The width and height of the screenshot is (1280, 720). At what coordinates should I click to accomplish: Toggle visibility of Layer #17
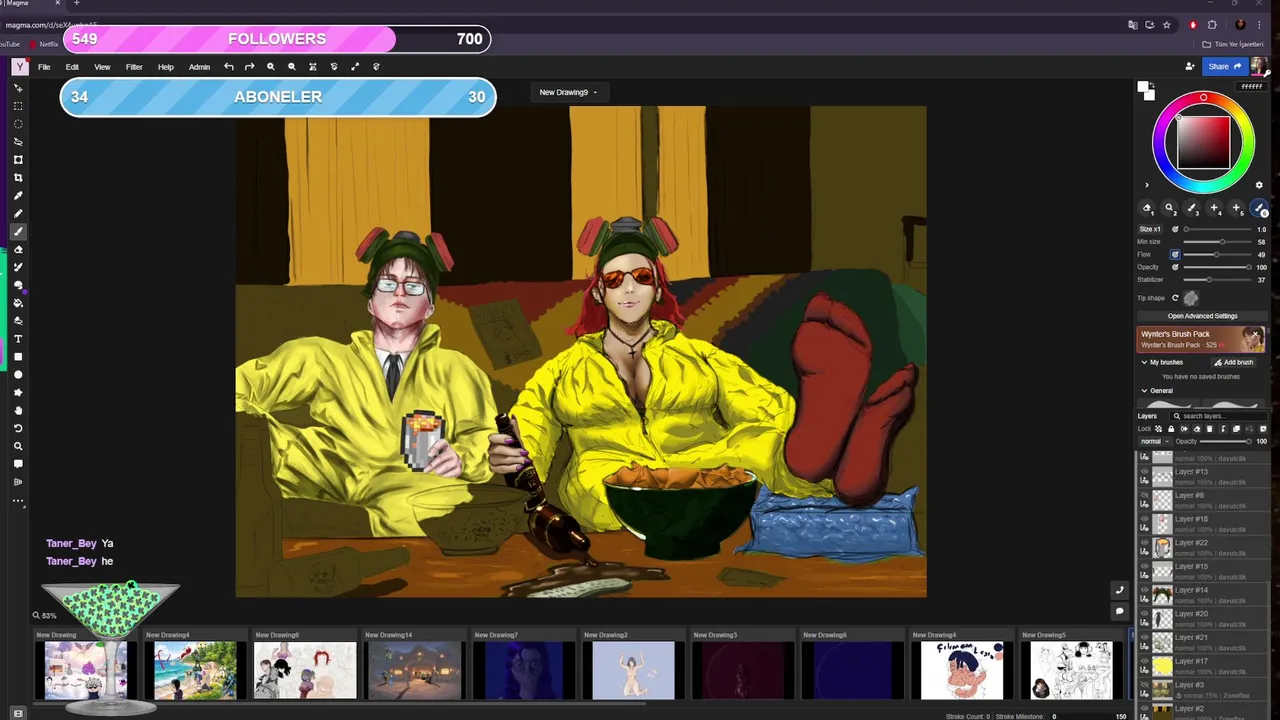click(1145, 661)
